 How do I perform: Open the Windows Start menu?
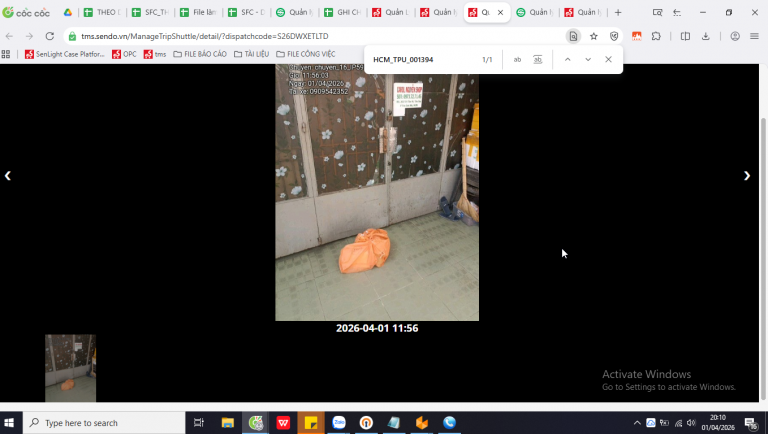pos(9,422)
